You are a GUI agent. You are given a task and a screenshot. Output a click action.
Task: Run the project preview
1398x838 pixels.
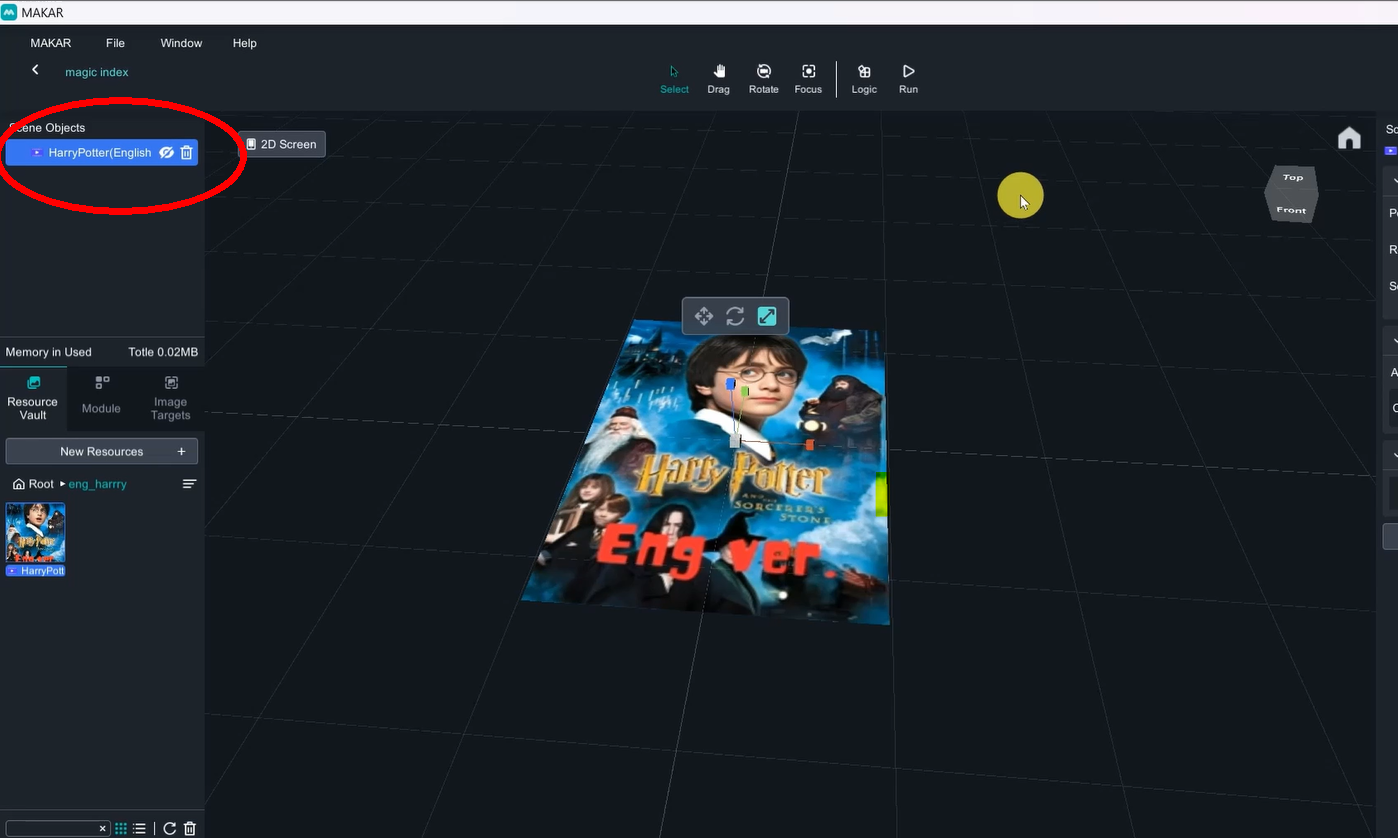(908, 78)
